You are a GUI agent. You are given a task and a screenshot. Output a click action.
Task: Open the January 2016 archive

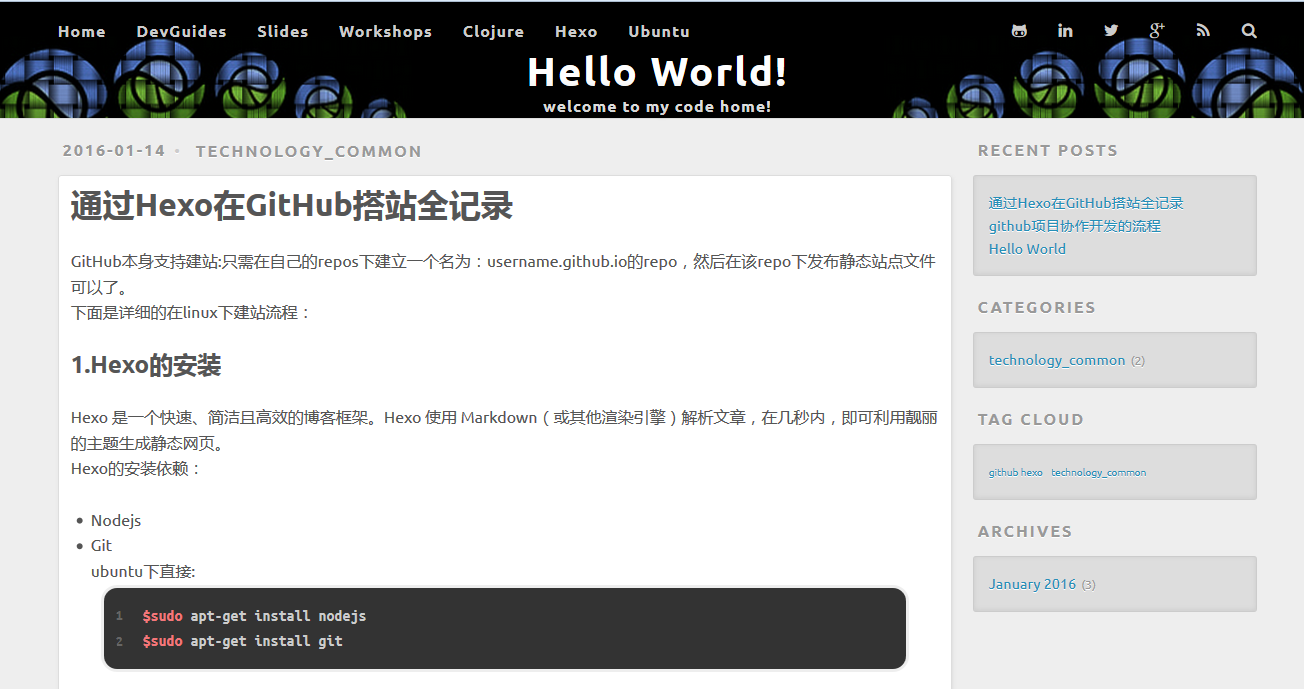[1032, 584]
